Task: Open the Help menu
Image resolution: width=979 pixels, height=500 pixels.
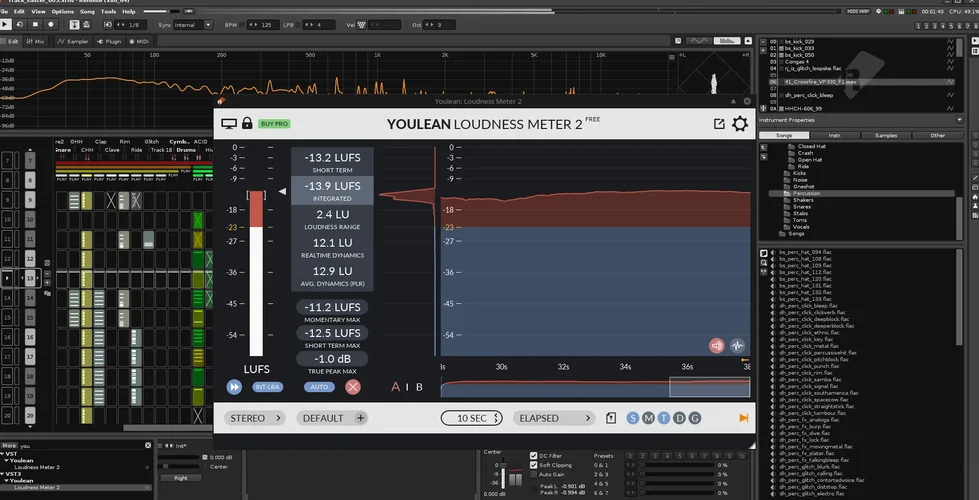Action: pos(129,11)
